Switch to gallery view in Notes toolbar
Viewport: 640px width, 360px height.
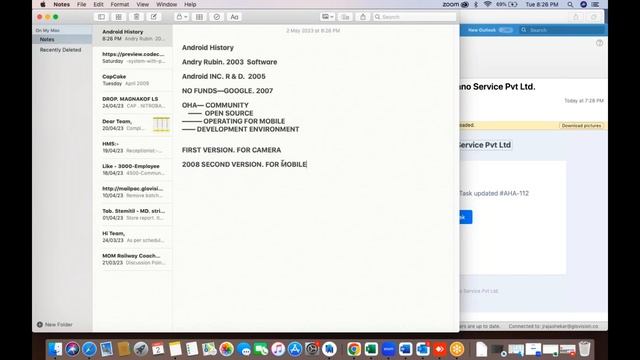[x=119, y=17]
